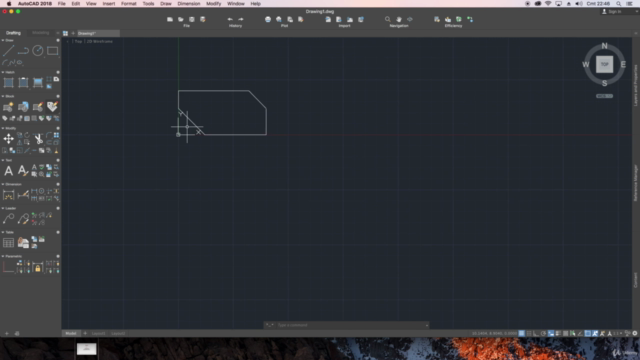The width and height of the screenshot is (640, 360).
Task: Click the Undo arrow in History
Action: [230, 19]
